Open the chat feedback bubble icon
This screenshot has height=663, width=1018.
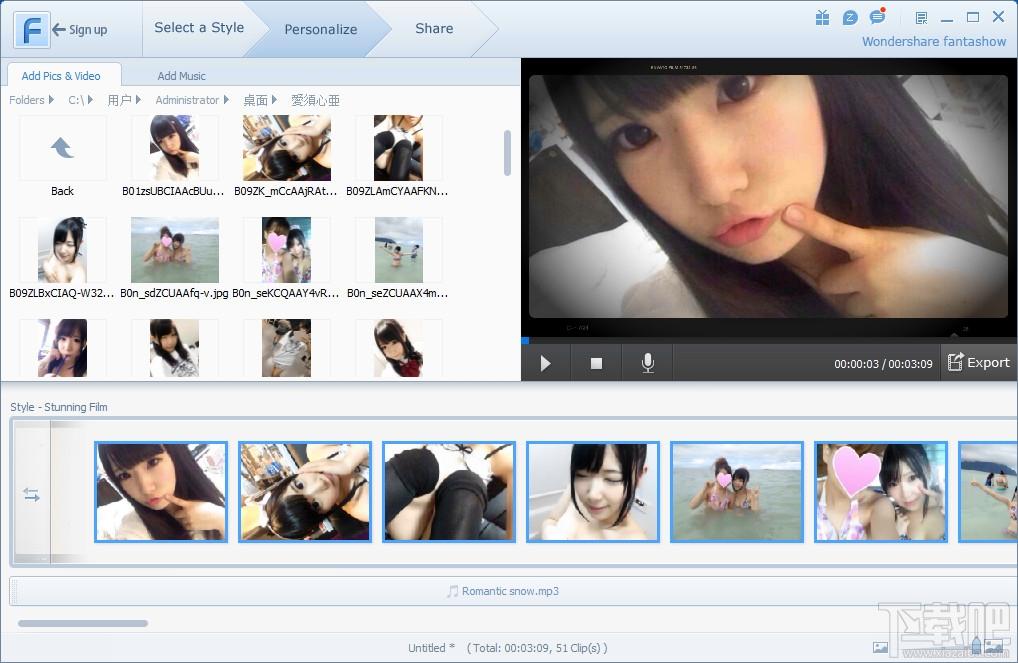click(x=877, y=17)
